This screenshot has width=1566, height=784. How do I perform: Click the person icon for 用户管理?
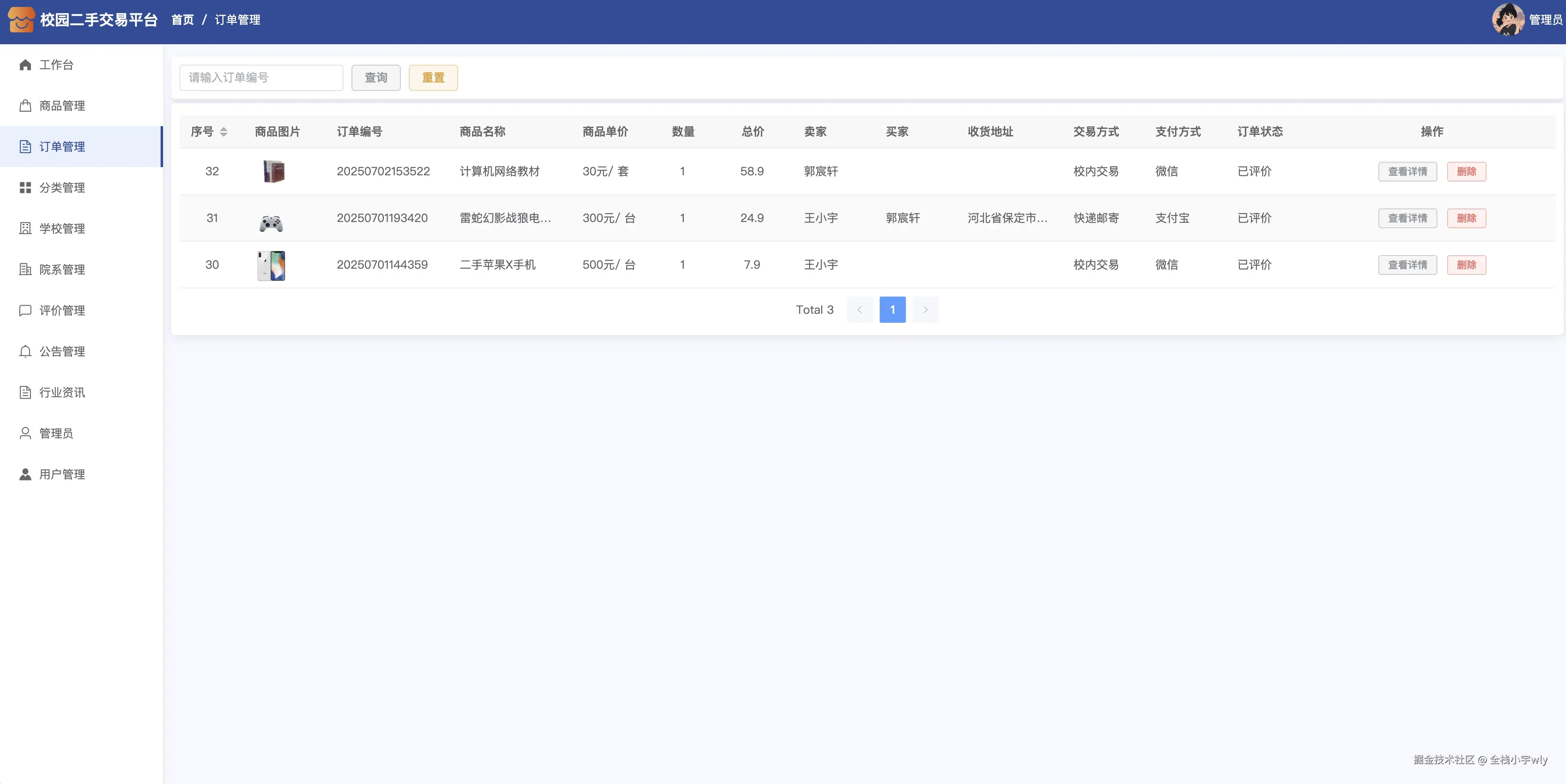[25, 474]
